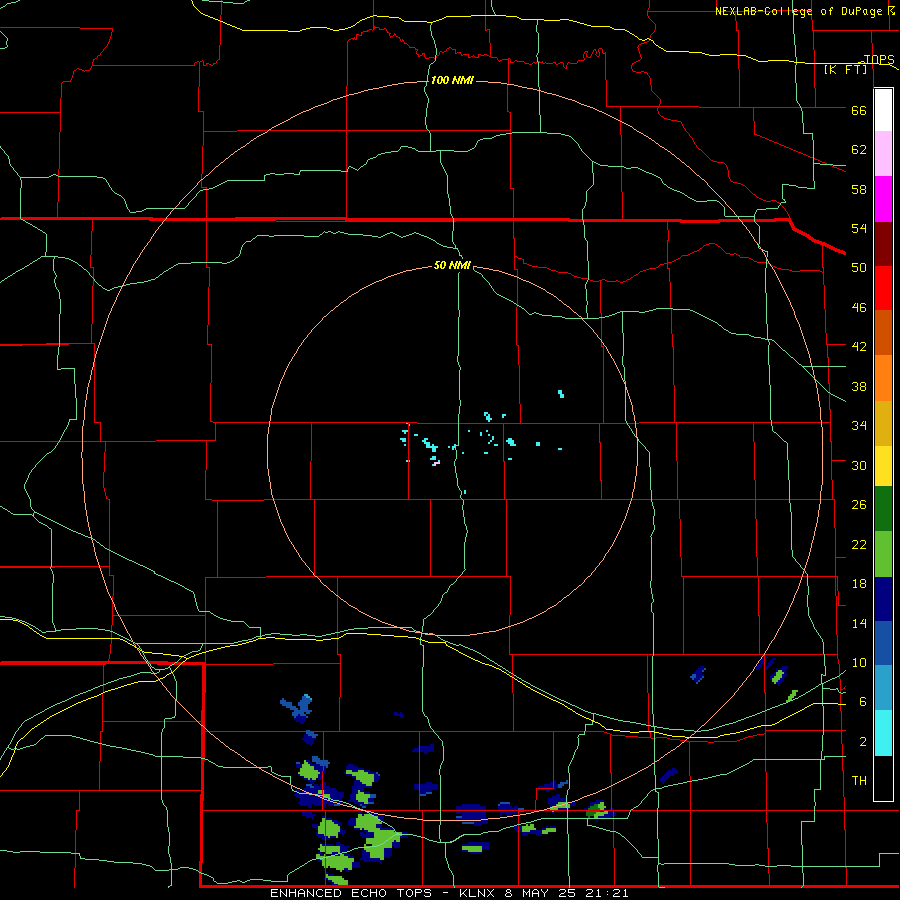Select the 50 NMI range ring label

coord(452,265)
